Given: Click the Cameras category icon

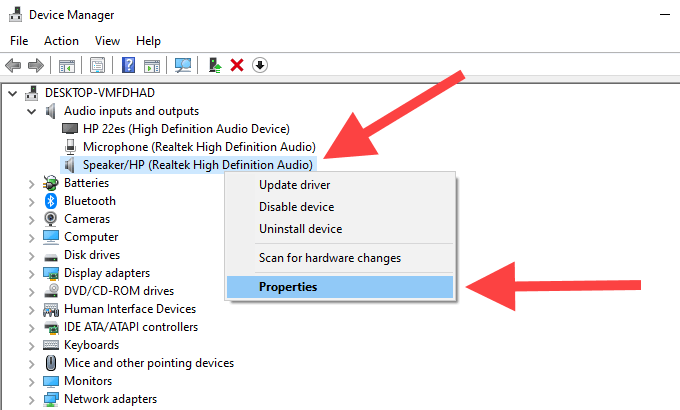Looking at the screenshot, I should pos(52,219).
